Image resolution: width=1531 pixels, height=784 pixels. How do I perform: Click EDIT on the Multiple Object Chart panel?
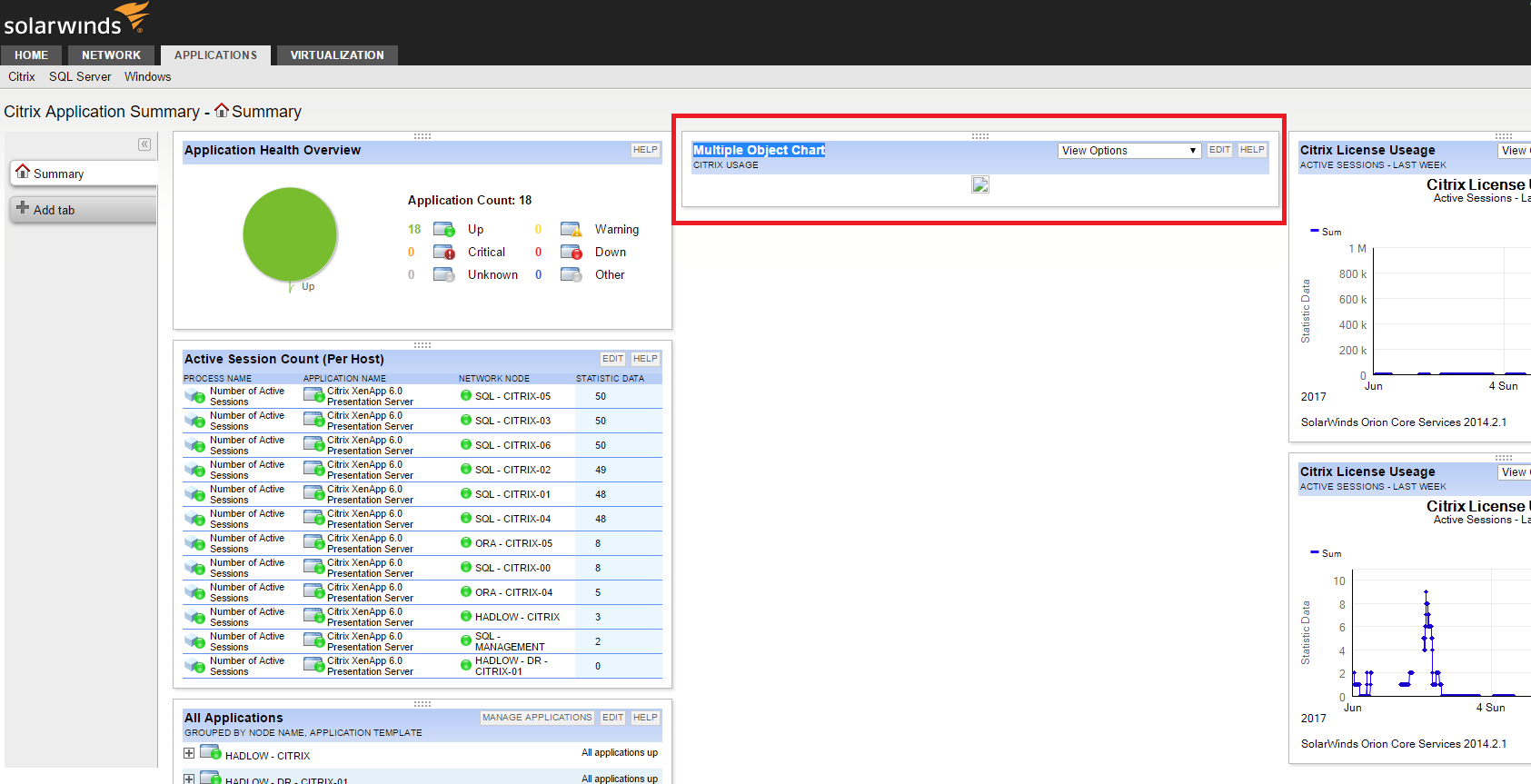(1219, 150)
